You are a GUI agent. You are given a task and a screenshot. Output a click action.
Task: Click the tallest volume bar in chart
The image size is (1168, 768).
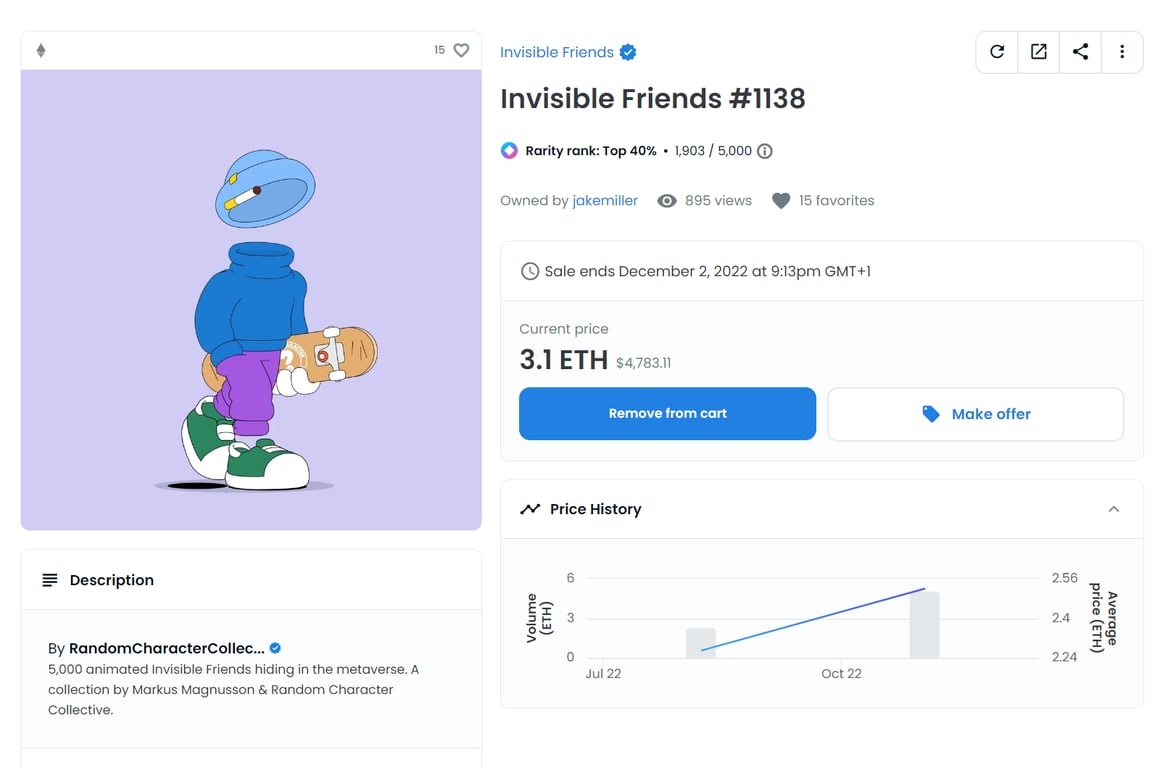pyautogui.click(x=924, y=625)
